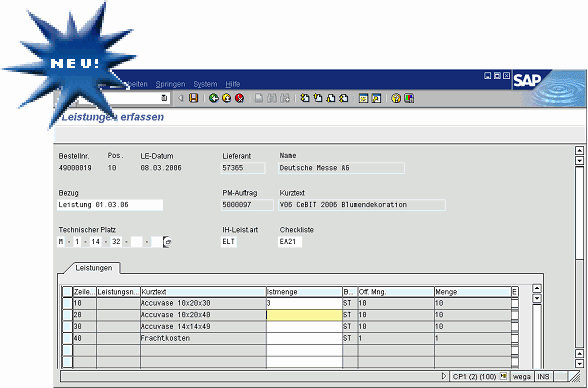
Task: Click the Menge column header
Action: (473, 292)
